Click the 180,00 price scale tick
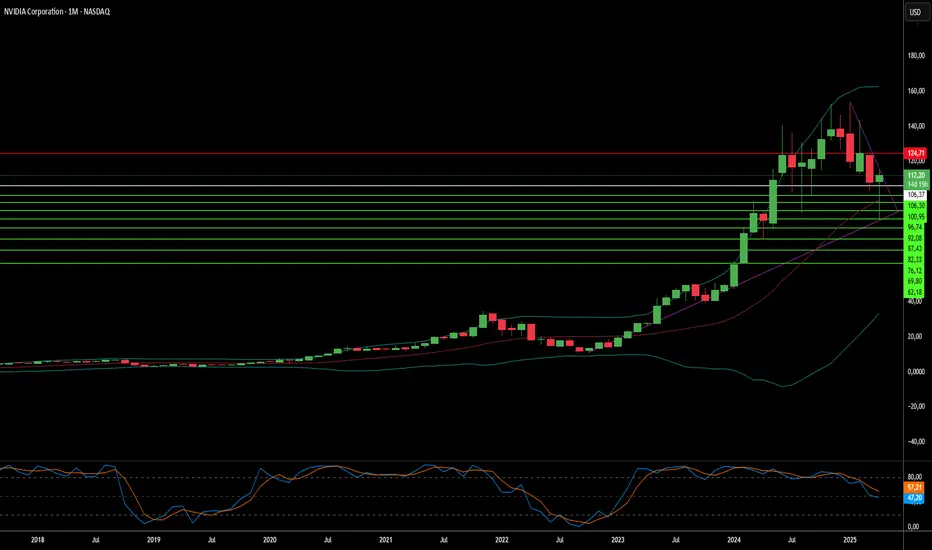This screenshot has width=932, height=550. [x=916, y=56]
